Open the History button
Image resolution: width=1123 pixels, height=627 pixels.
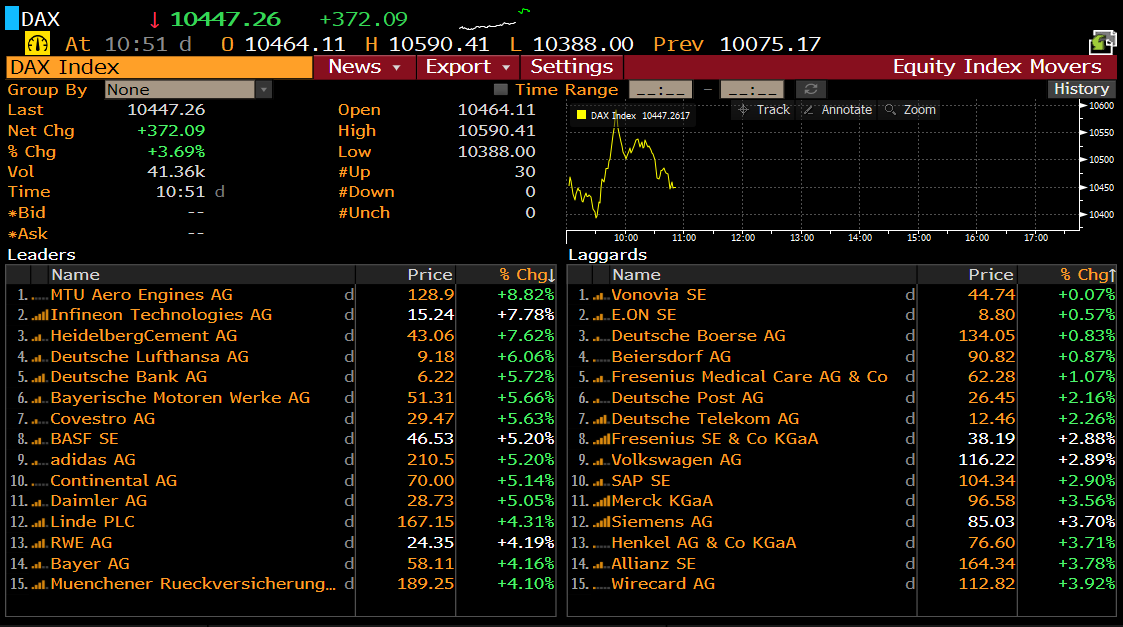1081,89
